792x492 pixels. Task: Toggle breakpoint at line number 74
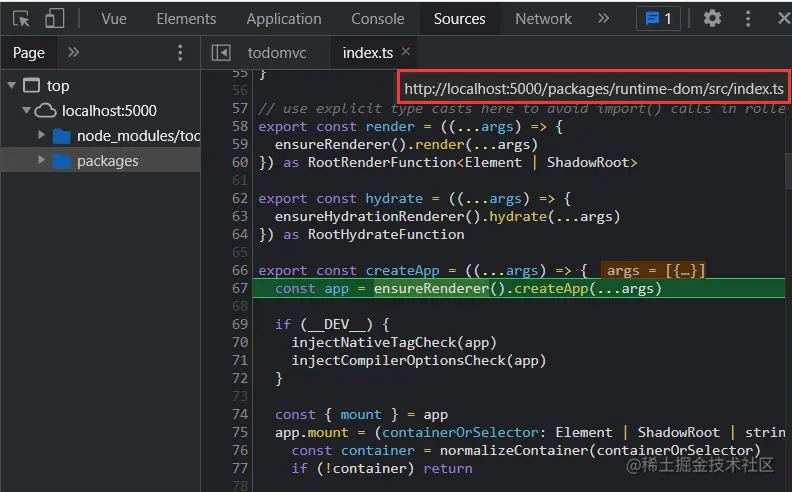click(240, 414)
